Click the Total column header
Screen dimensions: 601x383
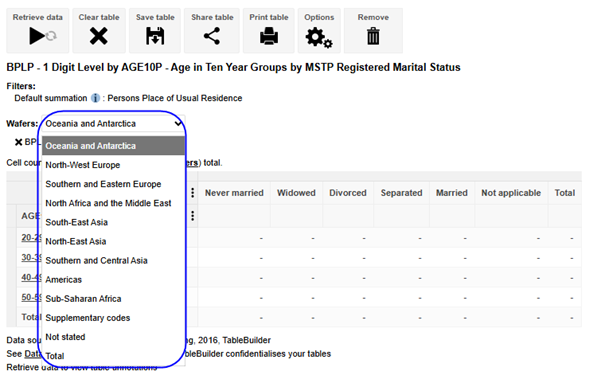click(565, 193)
